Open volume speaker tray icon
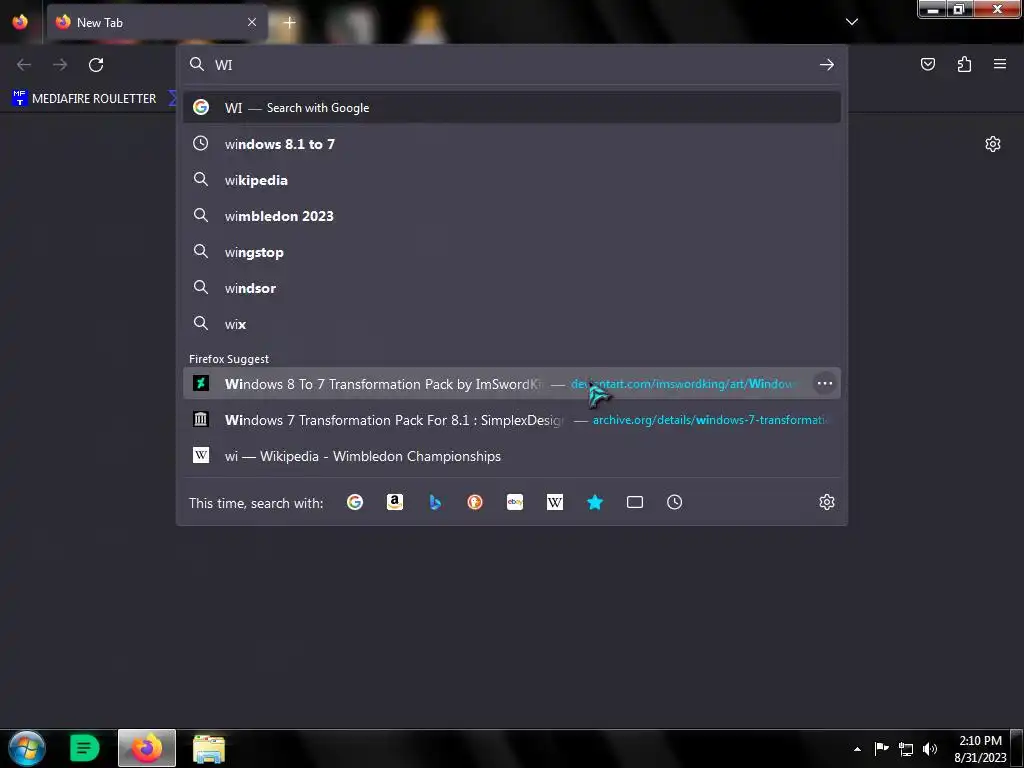 (x=929, y=749)
